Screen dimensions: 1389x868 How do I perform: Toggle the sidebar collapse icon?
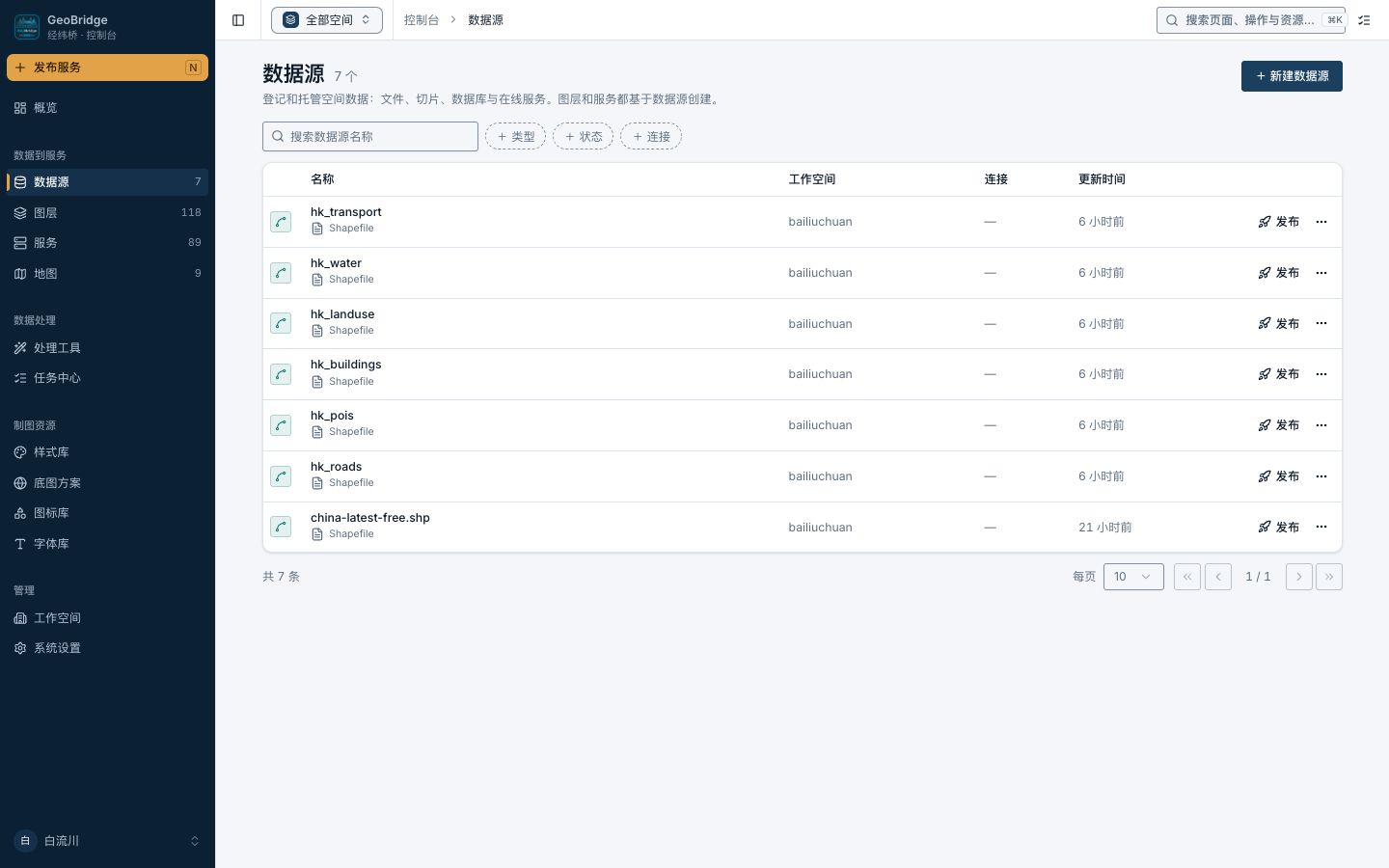(238, 20)
